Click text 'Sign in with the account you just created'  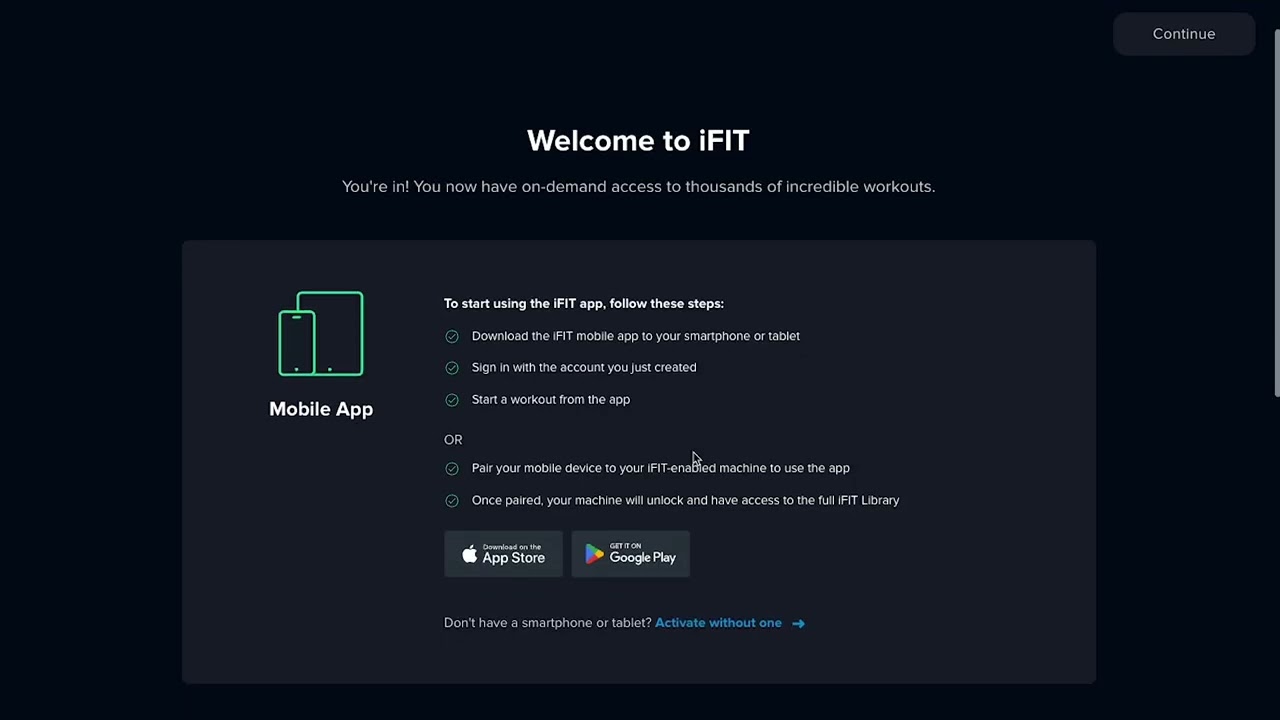pos(584,367)
